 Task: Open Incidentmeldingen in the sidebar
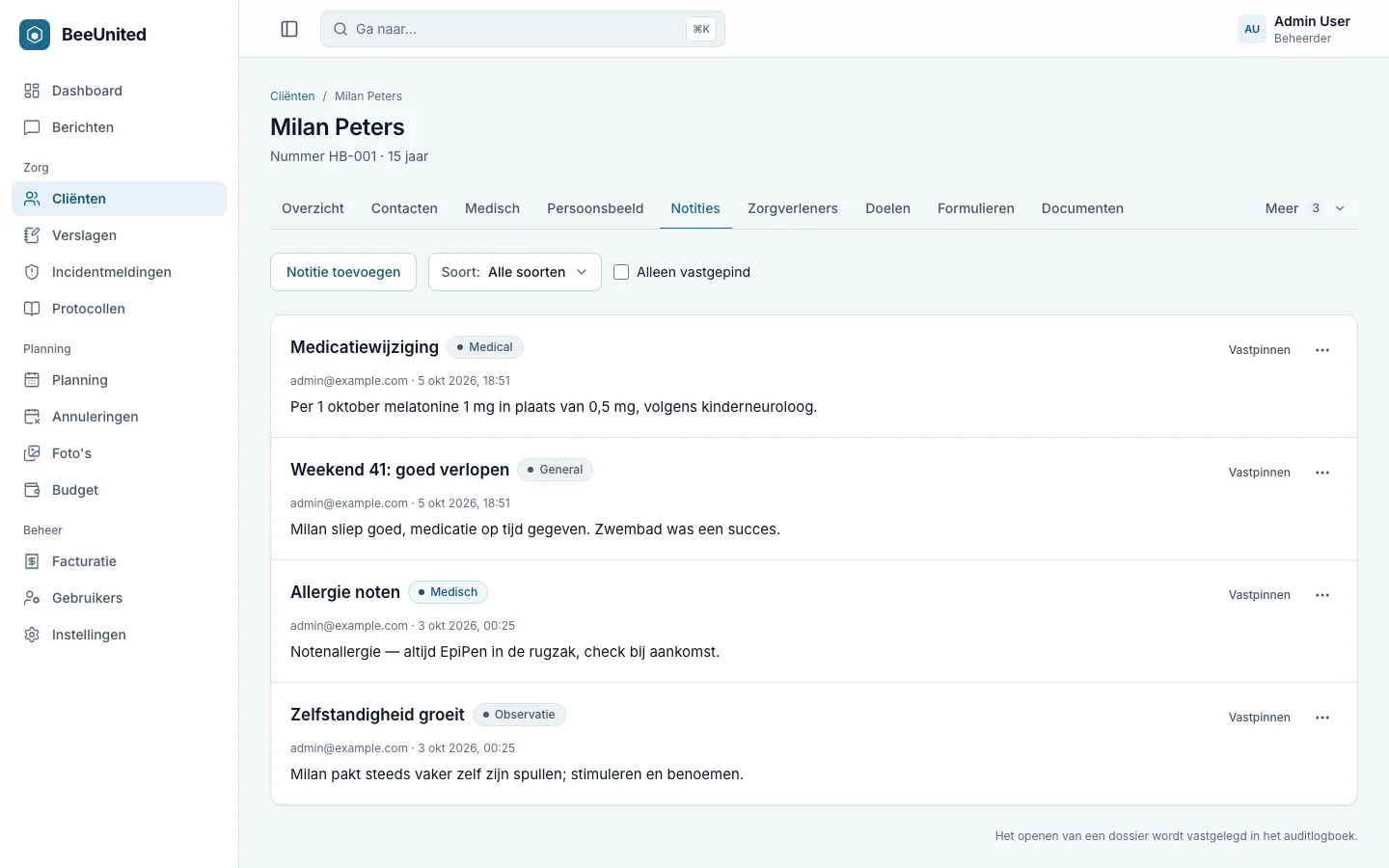pos(119,272)
